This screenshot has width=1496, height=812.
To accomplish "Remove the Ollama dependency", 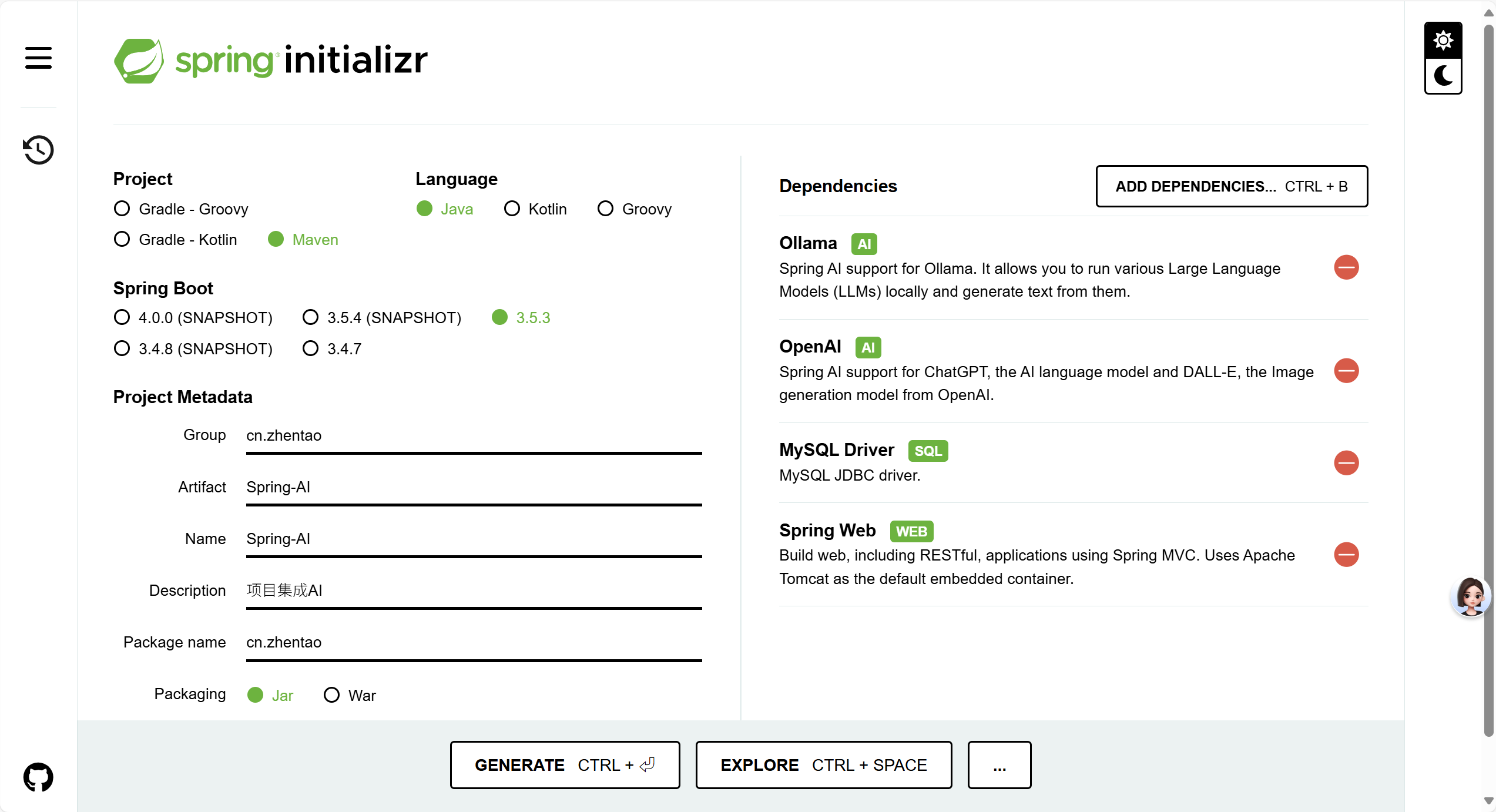I will tap(1346, 268).
